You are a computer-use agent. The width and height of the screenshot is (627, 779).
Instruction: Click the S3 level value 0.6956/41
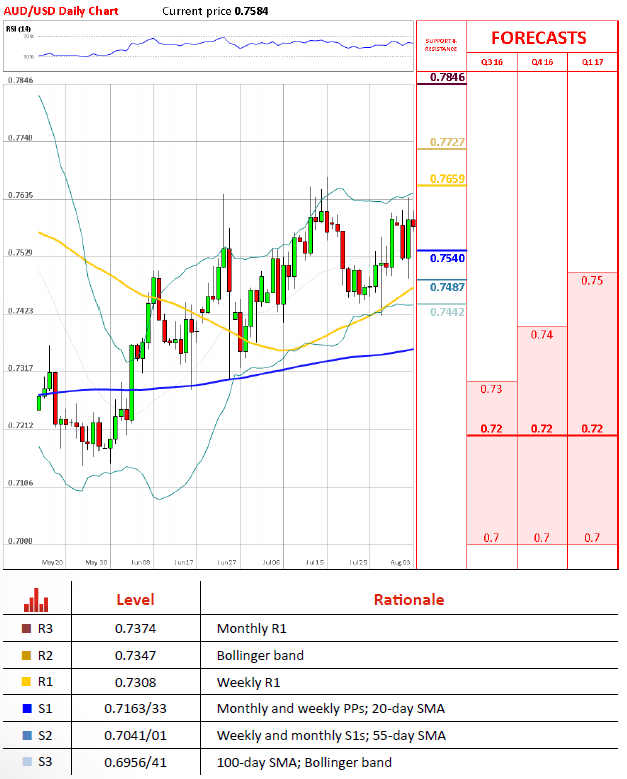point(135,762)
